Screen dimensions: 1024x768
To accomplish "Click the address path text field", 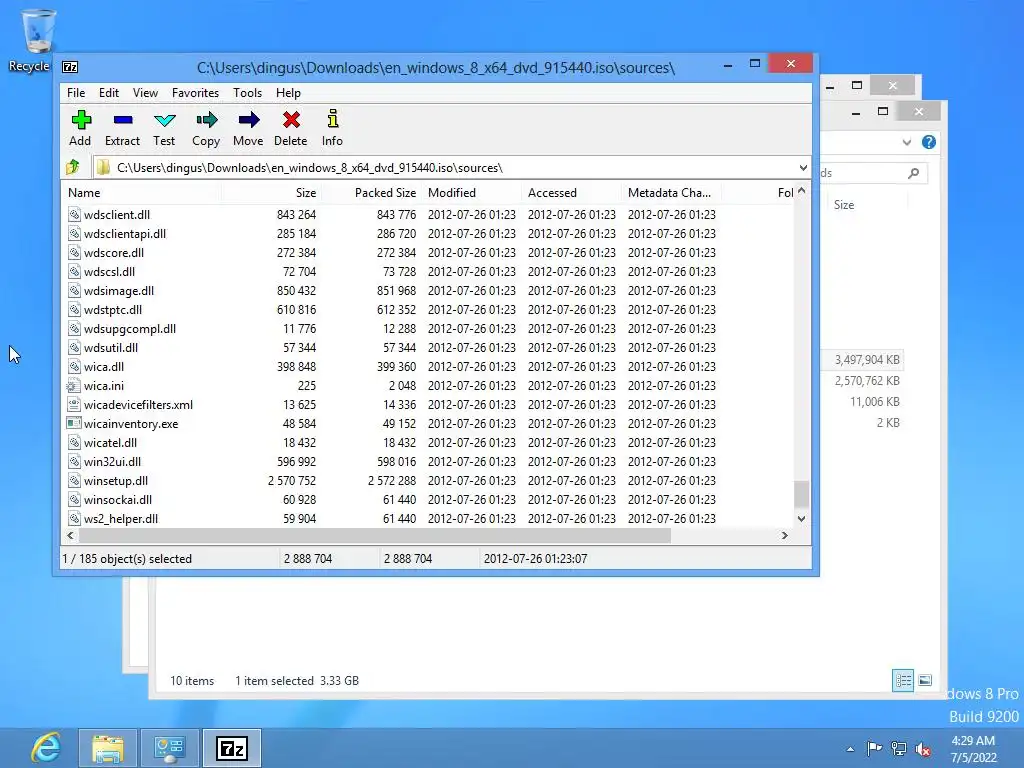I will [x=444, y=168].
